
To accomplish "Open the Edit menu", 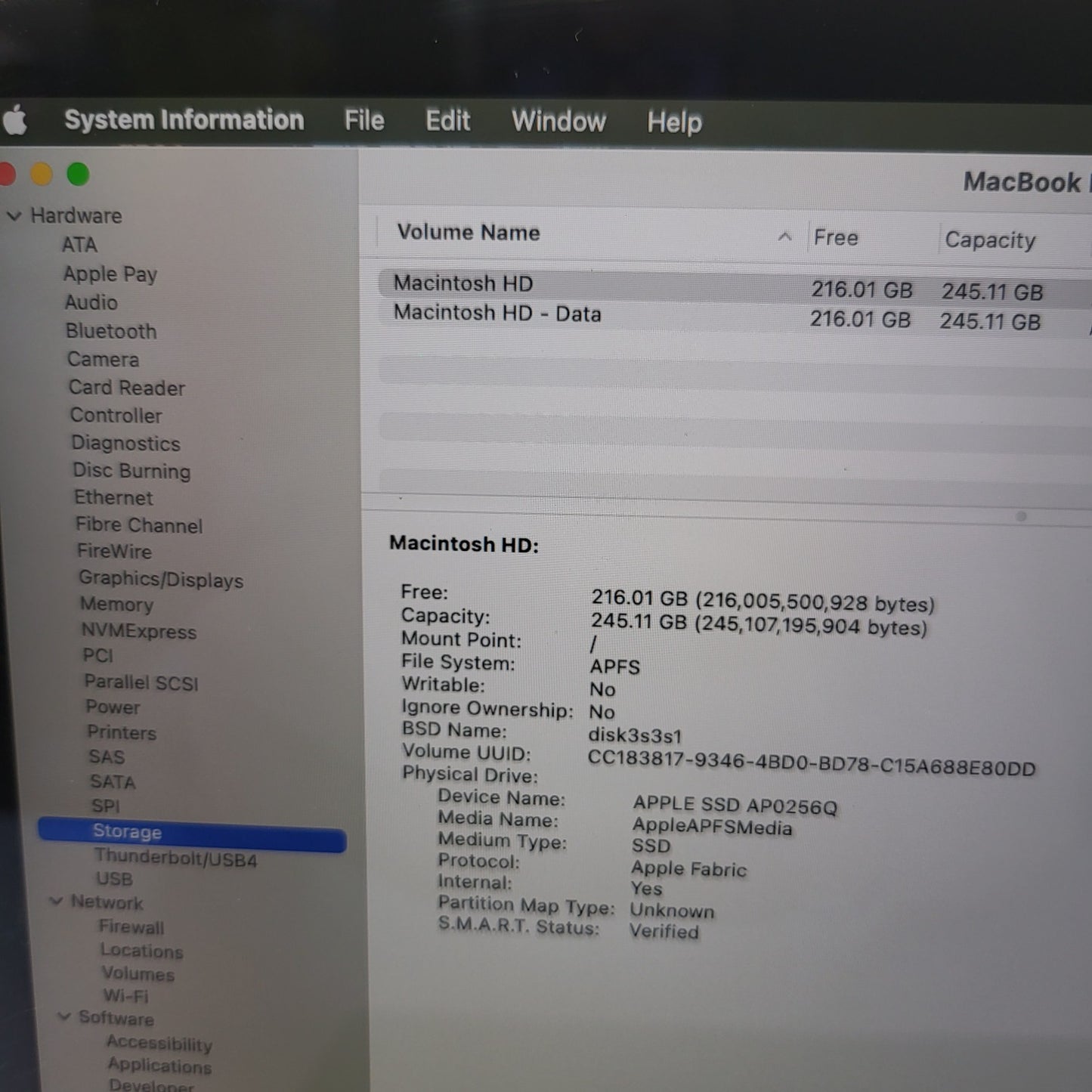I will coord(447,121).
